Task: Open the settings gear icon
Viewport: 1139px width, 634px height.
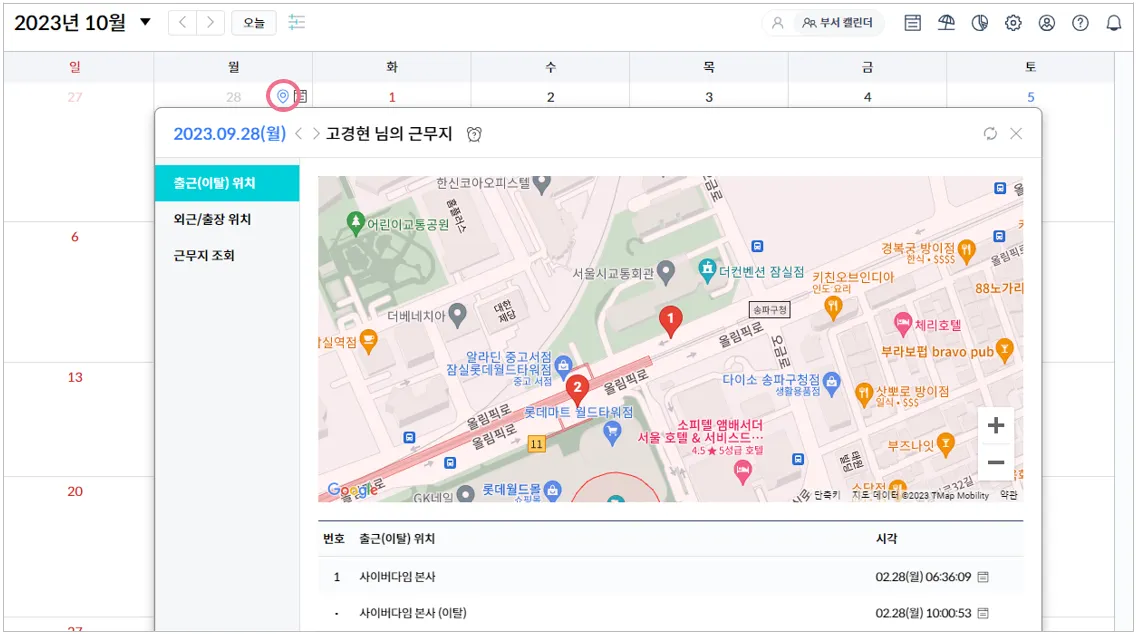Action: click(x=1013, y=23)
